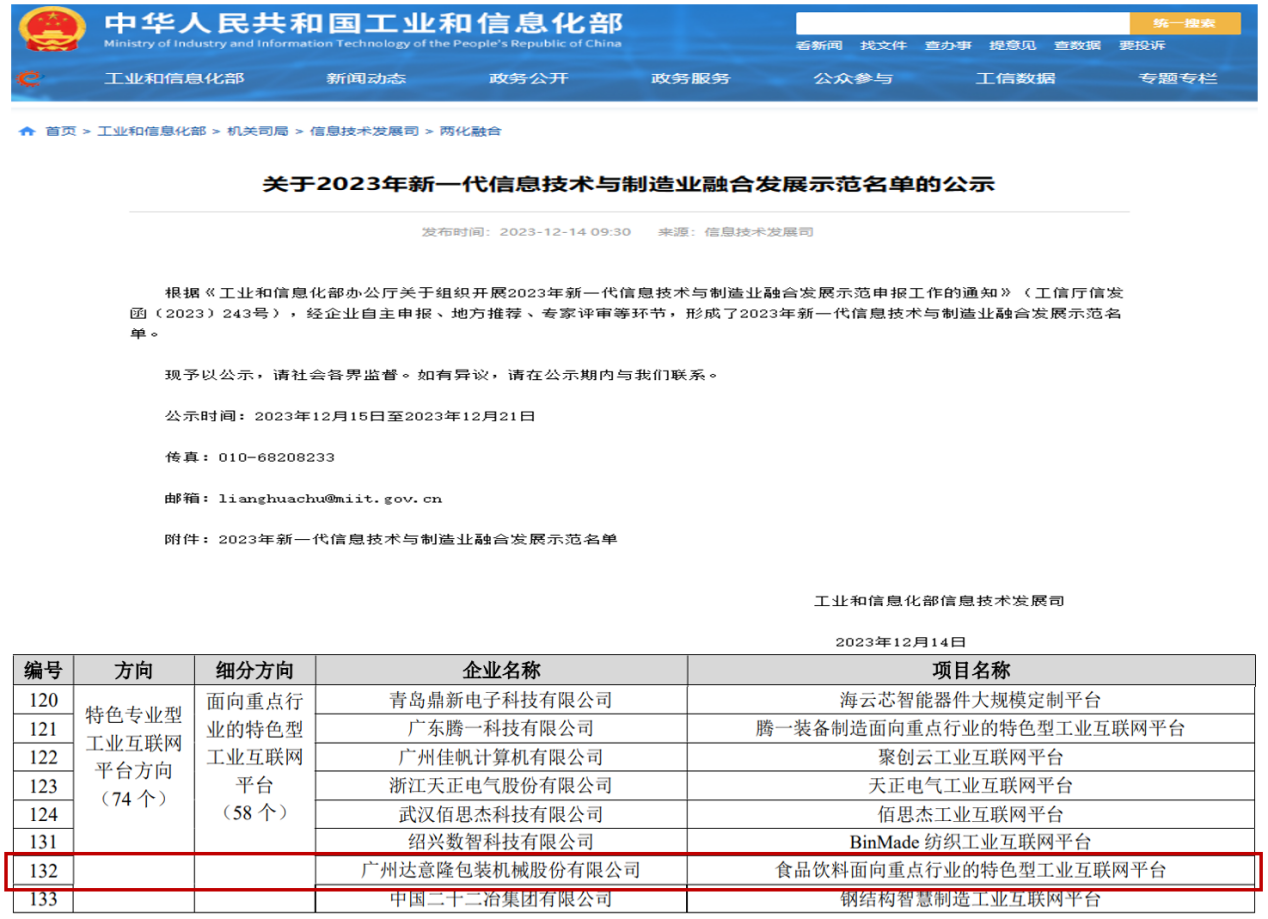This screenshot has height=919, width=1268.
Task: Open the 查办事 quick link
Action: pos(946,45)
